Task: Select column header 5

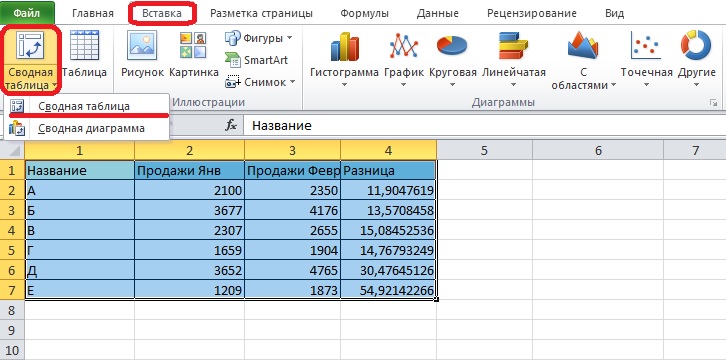Action: [x=484, y=150]
